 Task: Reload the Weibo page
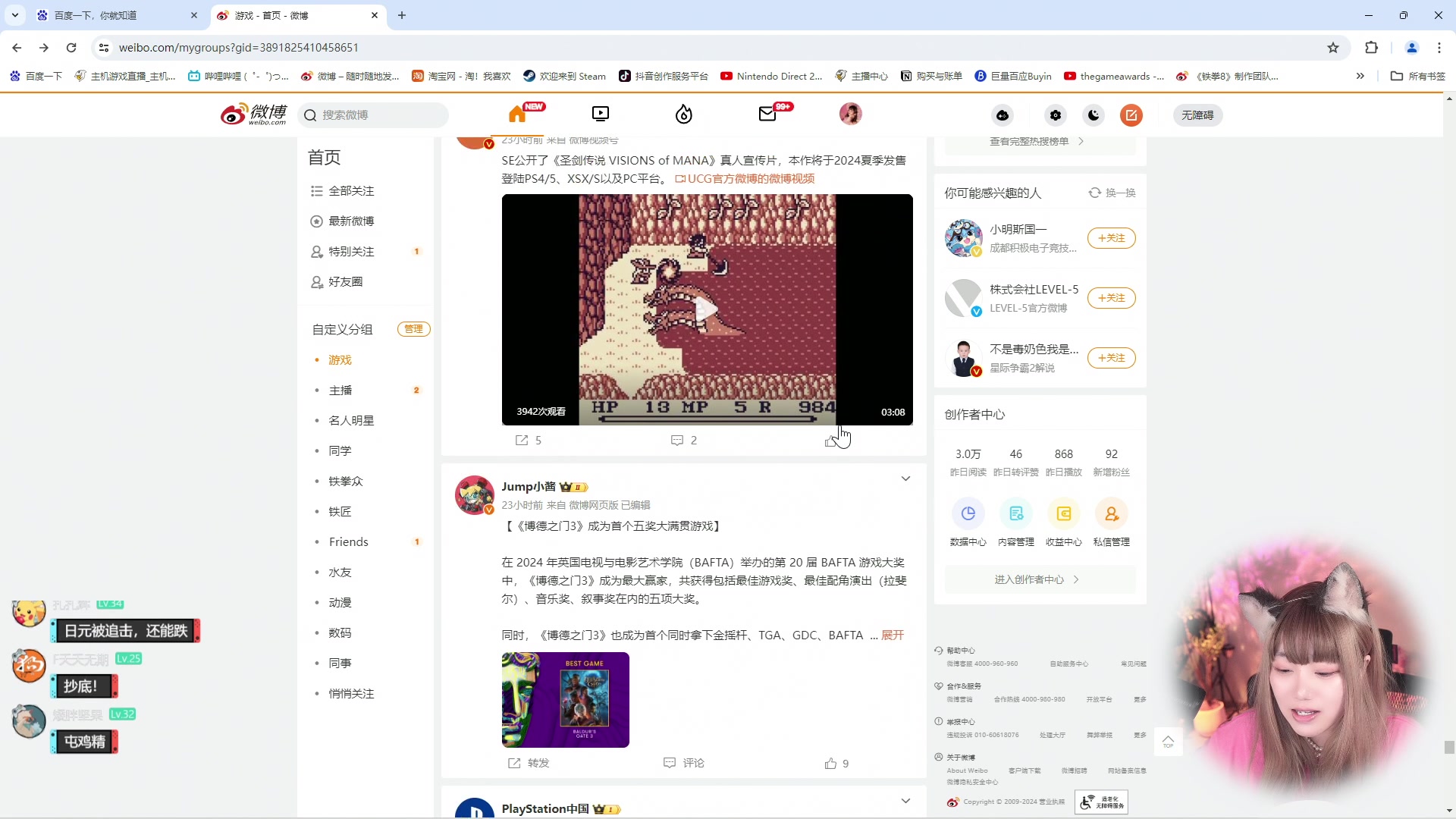[x=71, y=48]
